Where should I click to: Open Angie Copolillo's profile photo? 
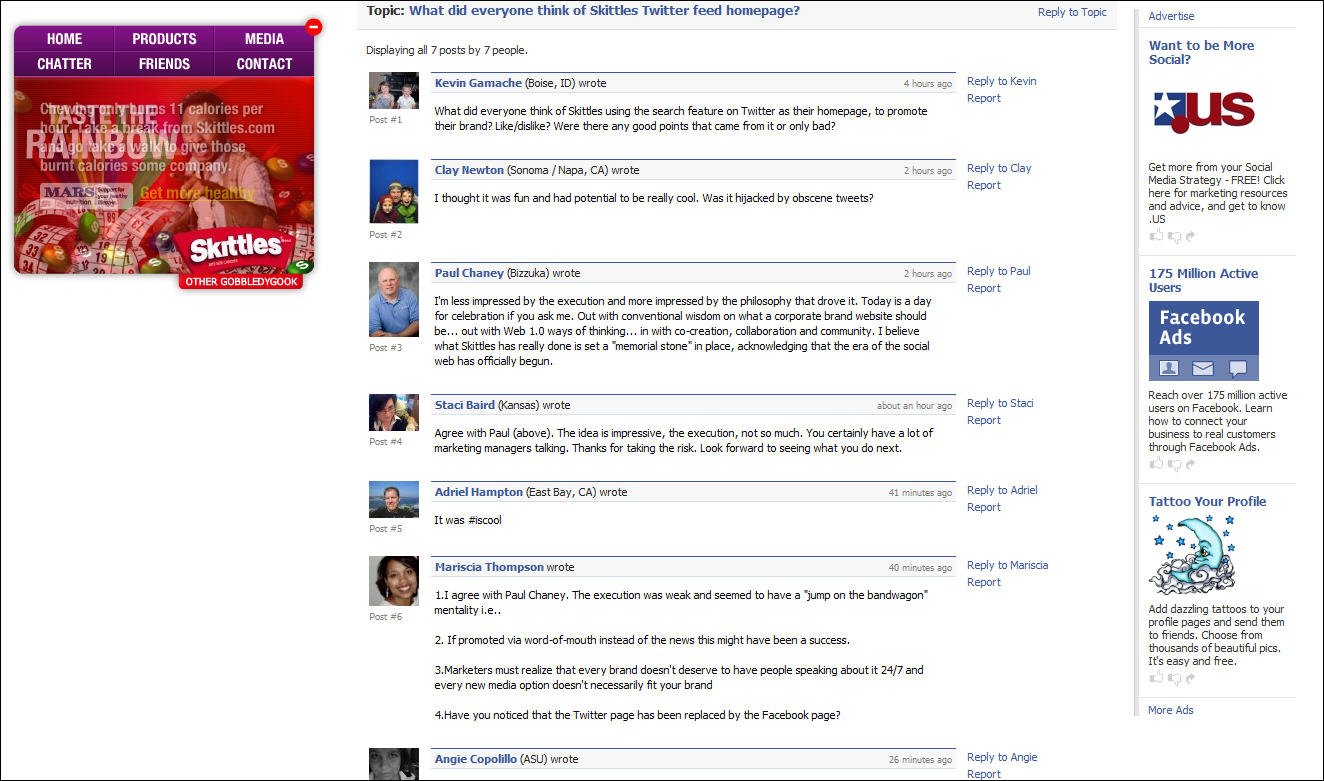click(394, 764)
